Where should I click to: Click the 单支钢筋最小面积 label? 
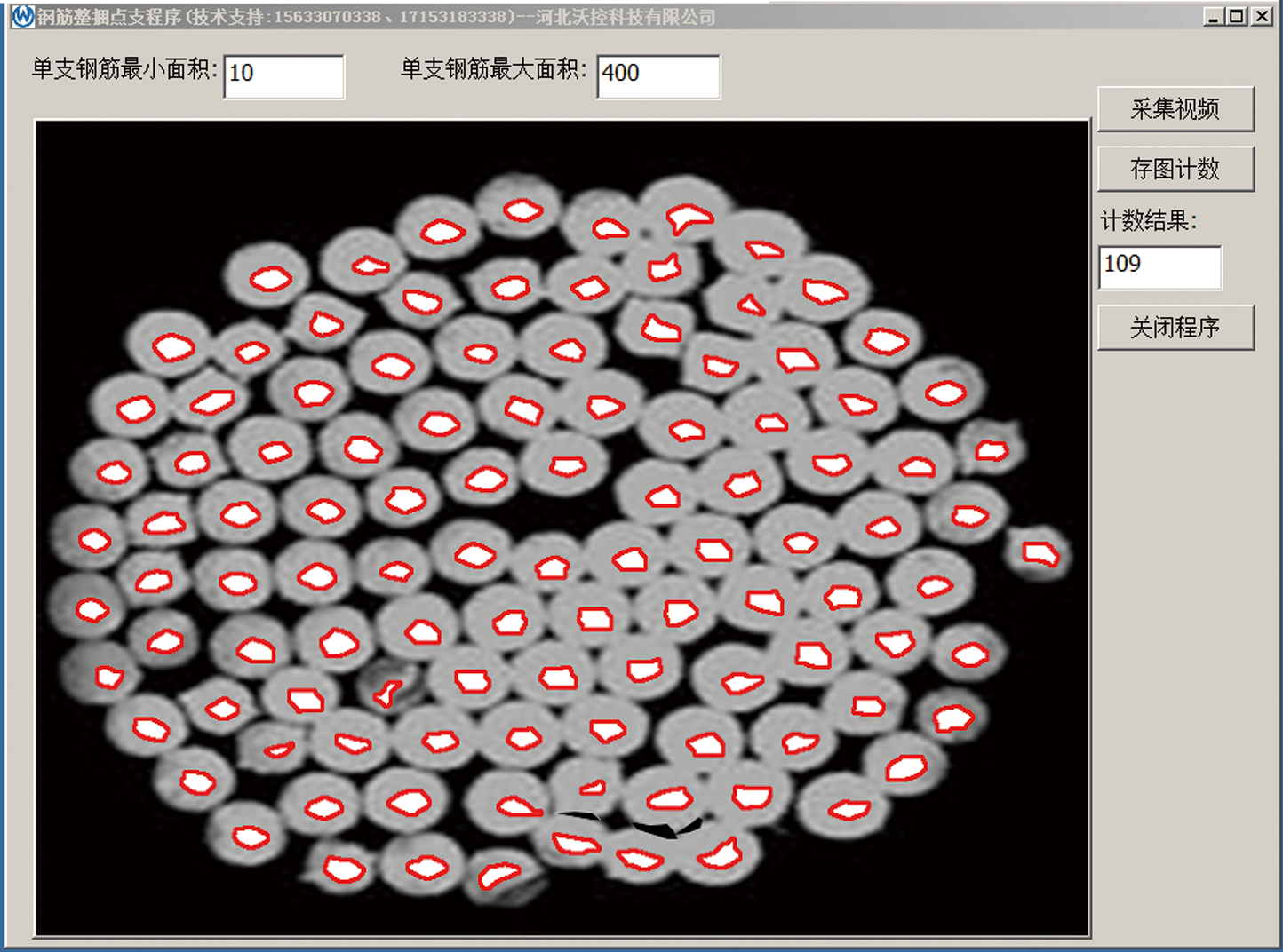pos(124,69)
